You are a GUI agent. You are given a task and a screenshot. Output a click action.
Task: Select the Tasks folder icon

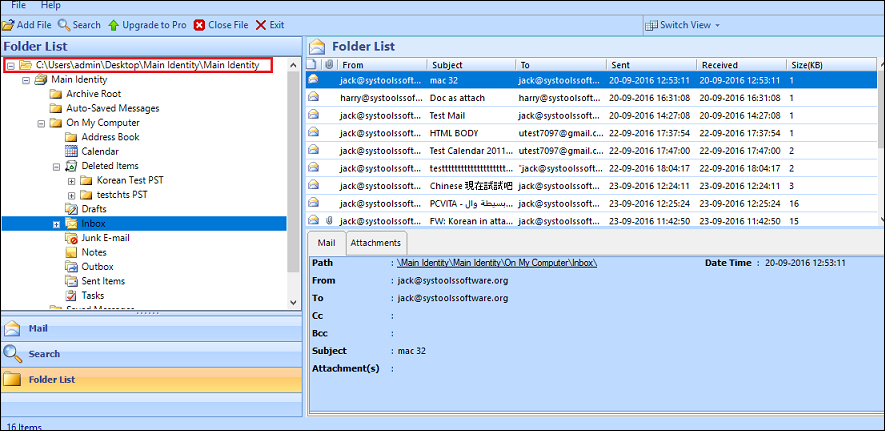tap(71, 295)
